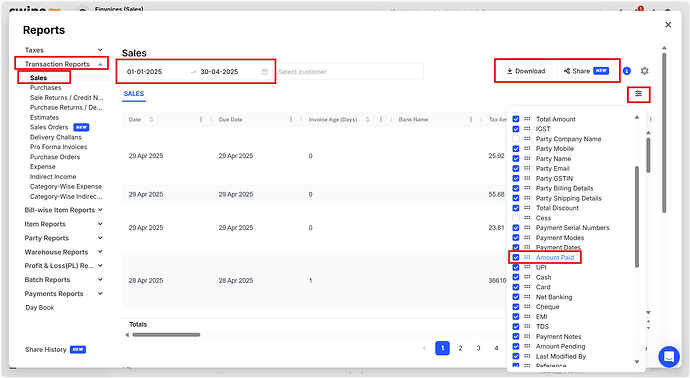Screen dimensions: 690x378
Task: Open column menu dots for Invoice Age
Action: 381,120
